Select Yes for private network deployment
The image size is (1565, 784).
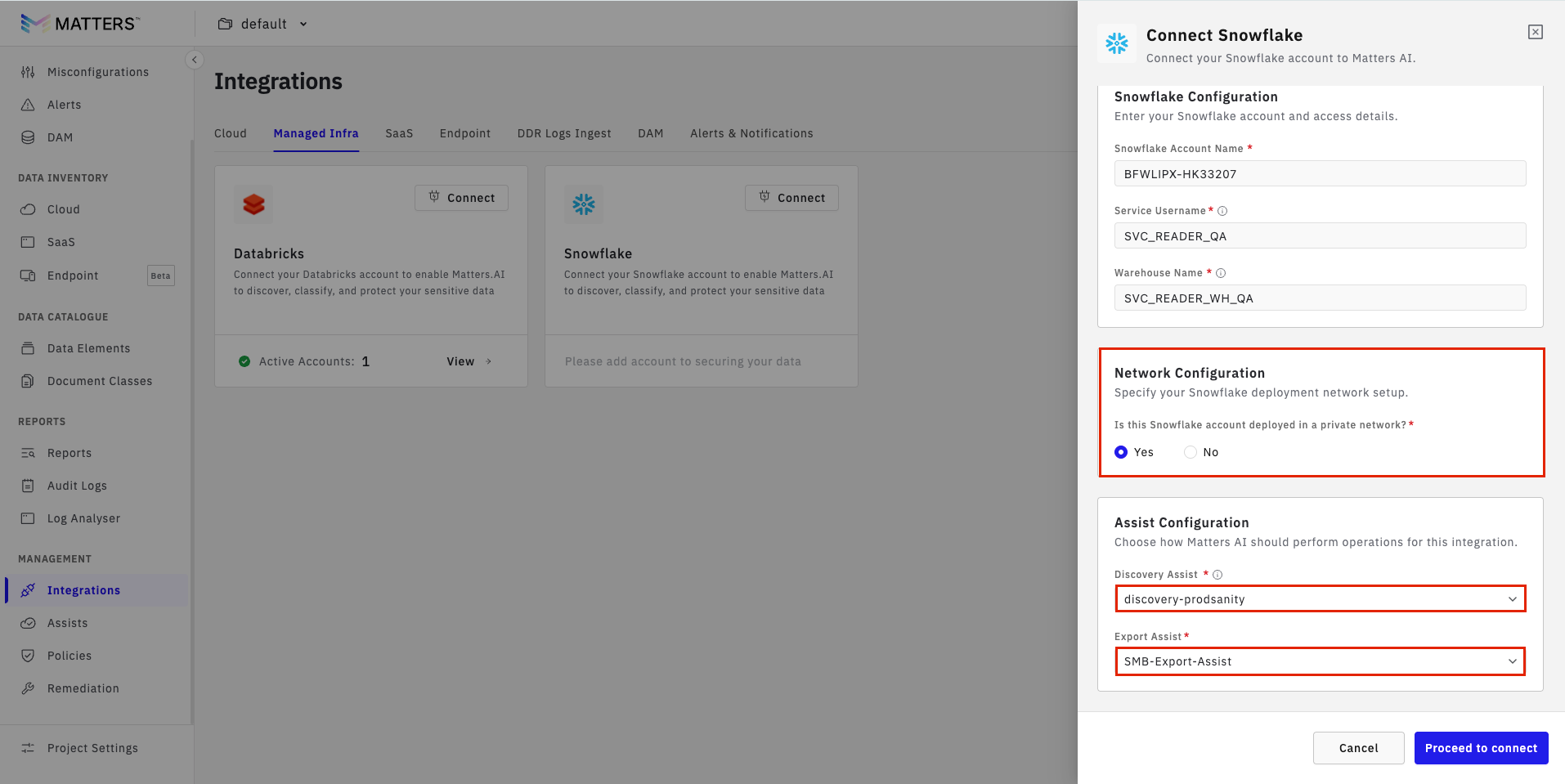(1121, 452)
